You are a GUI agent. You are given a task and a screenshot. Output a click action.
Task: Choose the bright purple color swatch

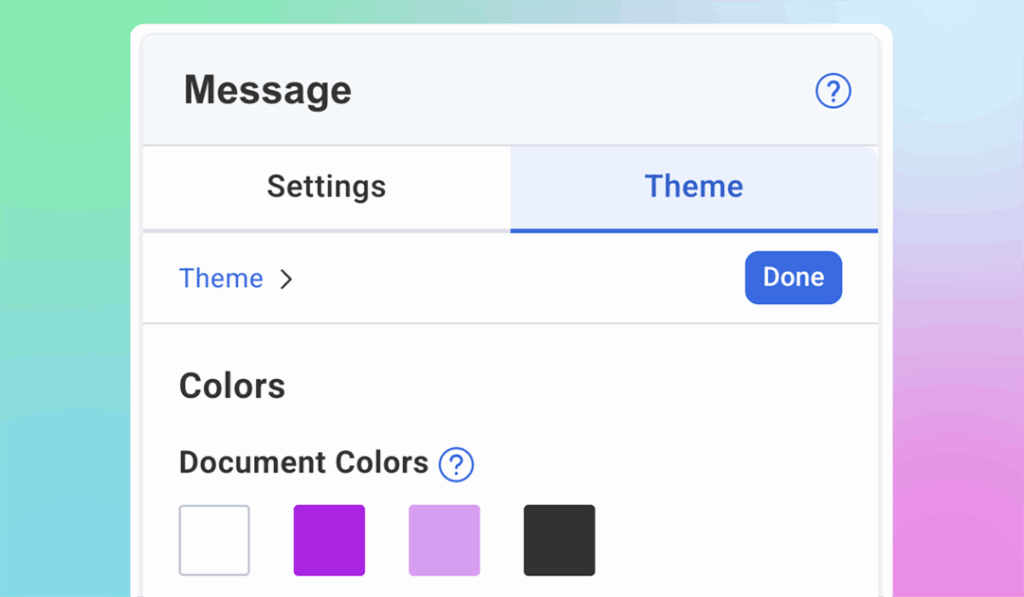pos(329,541)
